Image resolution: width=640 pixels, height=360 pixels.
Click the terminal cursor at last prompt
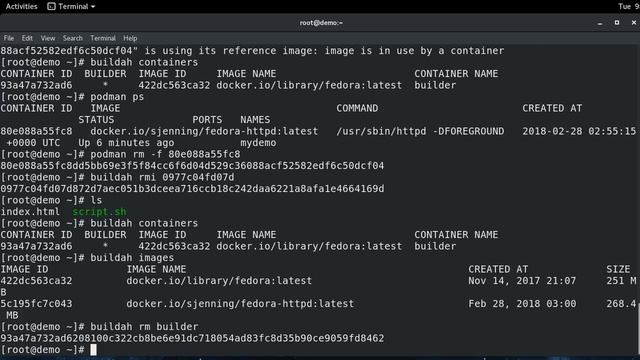click(93, 350)
